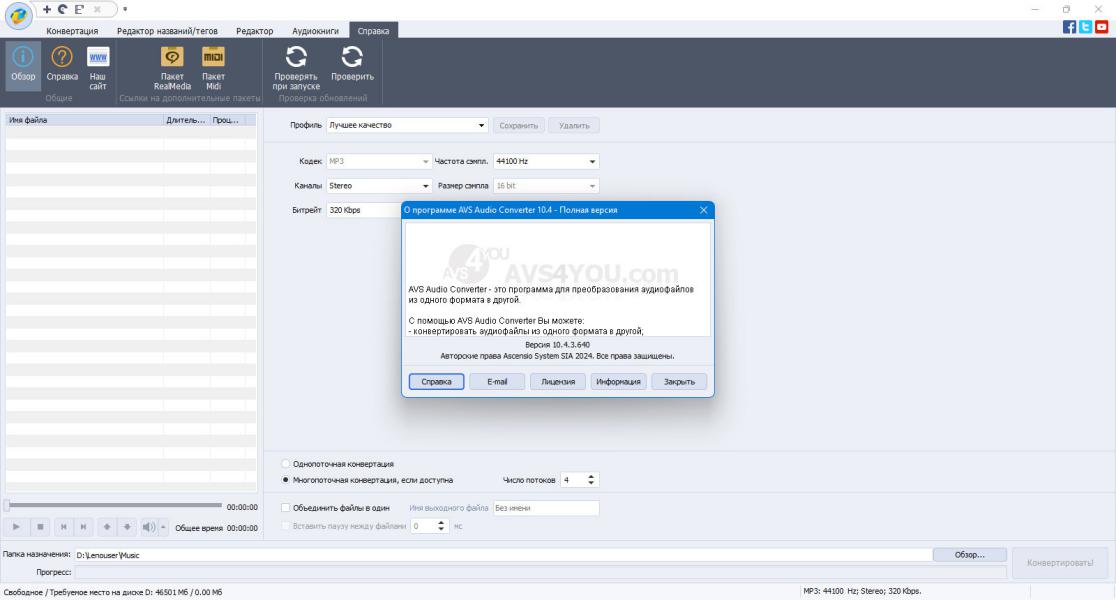The width and height of the screenshot is (1116, 600).
Task: Select Однопоточная конвертация radio button
Action: 285,463
